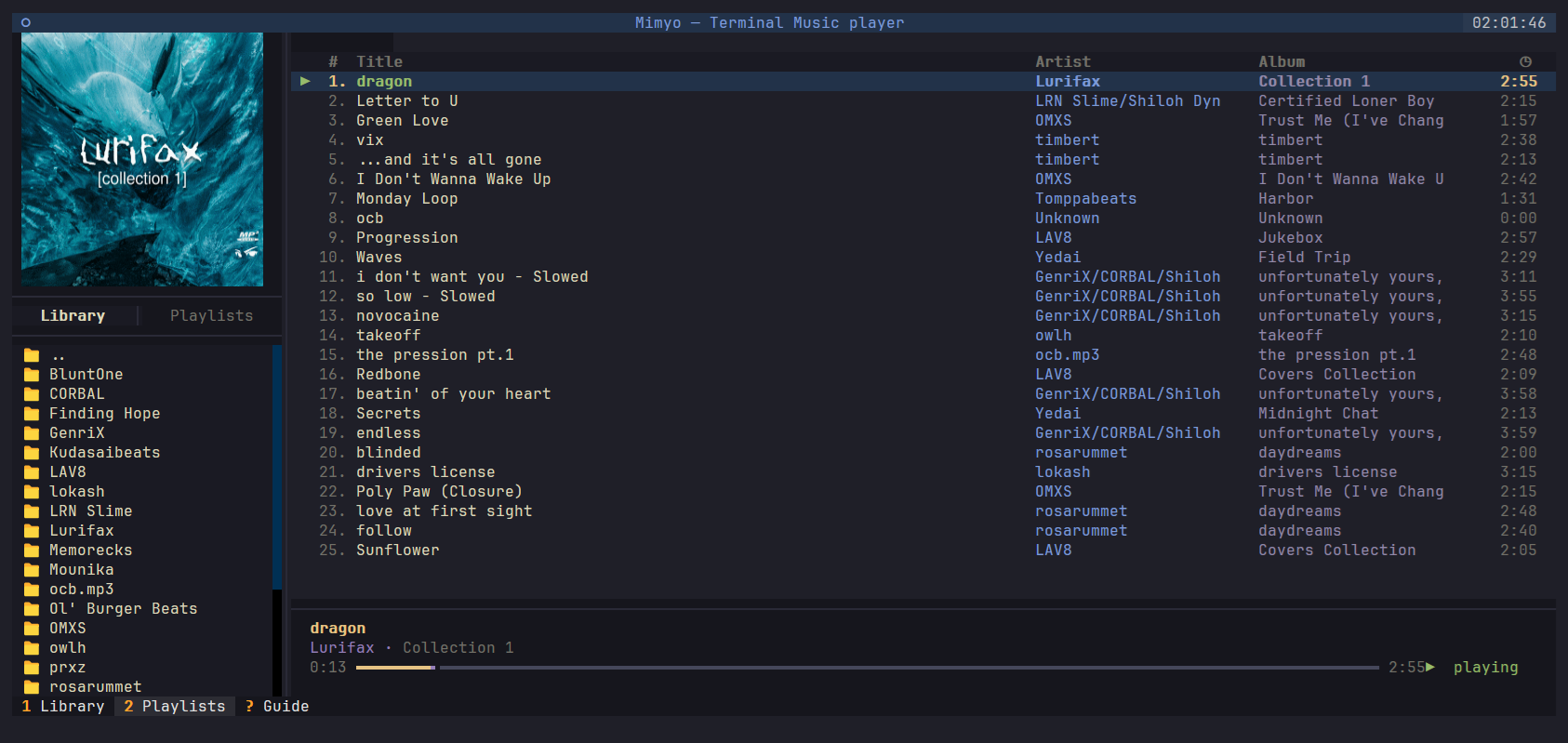Sort by the Title column header
The width and height of the screenshot is (1568, 743).
[x=379, y=61]
